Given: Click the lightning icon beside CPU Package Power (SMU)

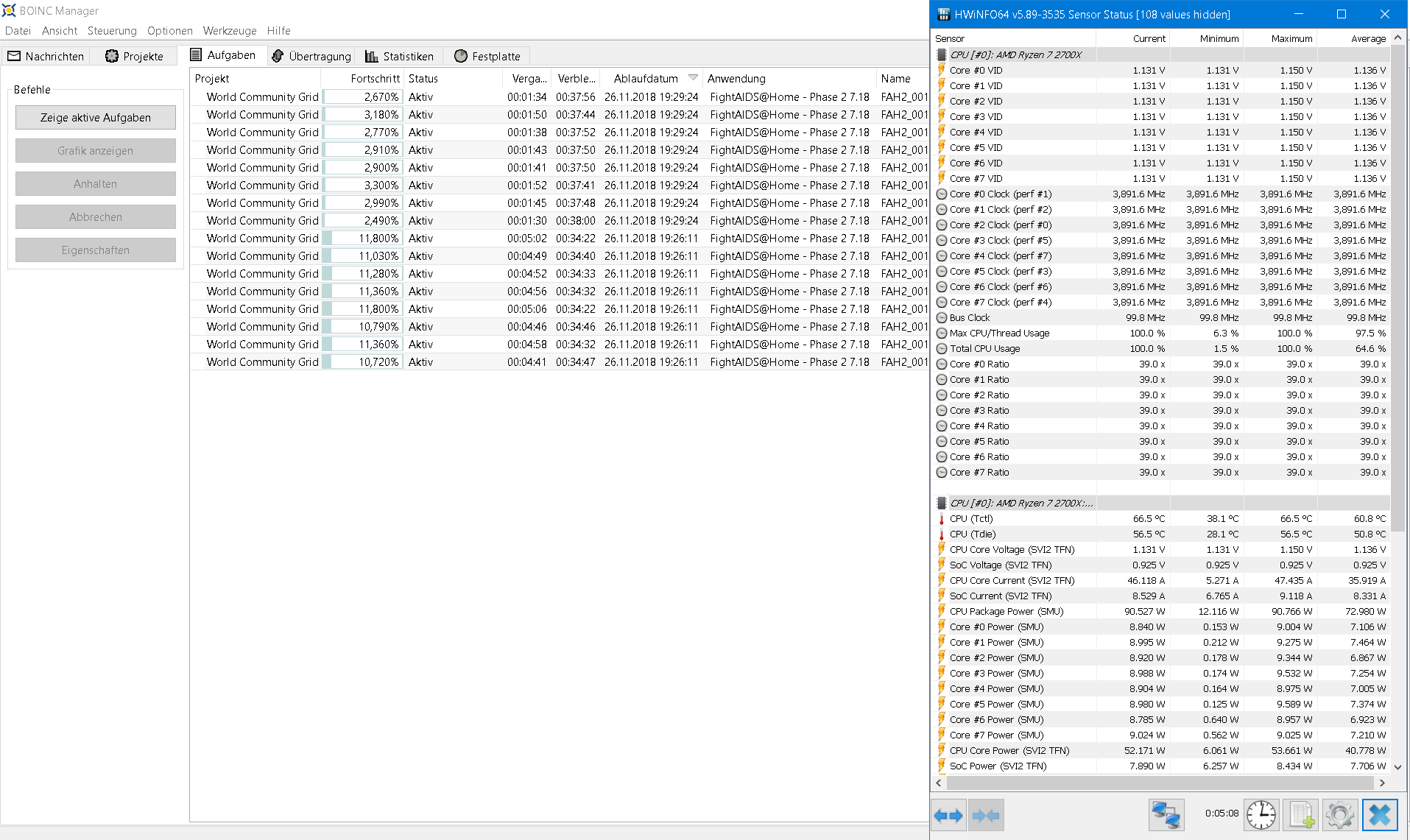Looking at the screenshot, I should pos(941,611).
